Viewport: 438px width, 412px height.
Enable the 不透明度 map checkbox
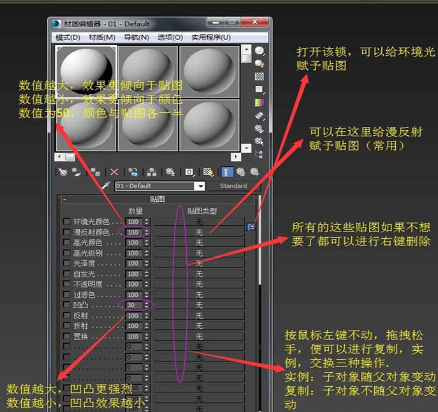[x=67, y=284]
